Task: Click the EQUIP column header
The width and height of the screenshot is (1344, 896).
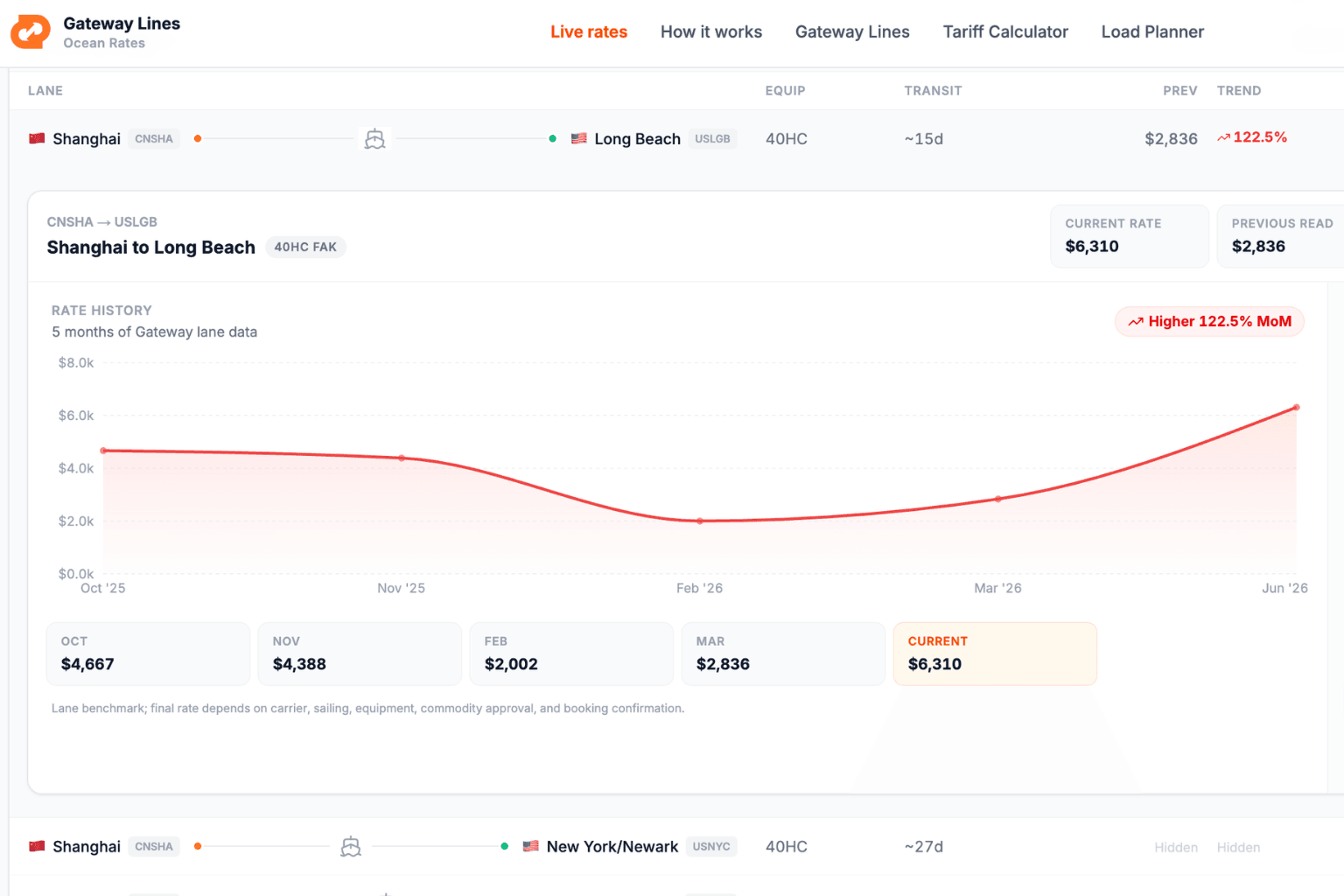Action: [x=785, y=90]
